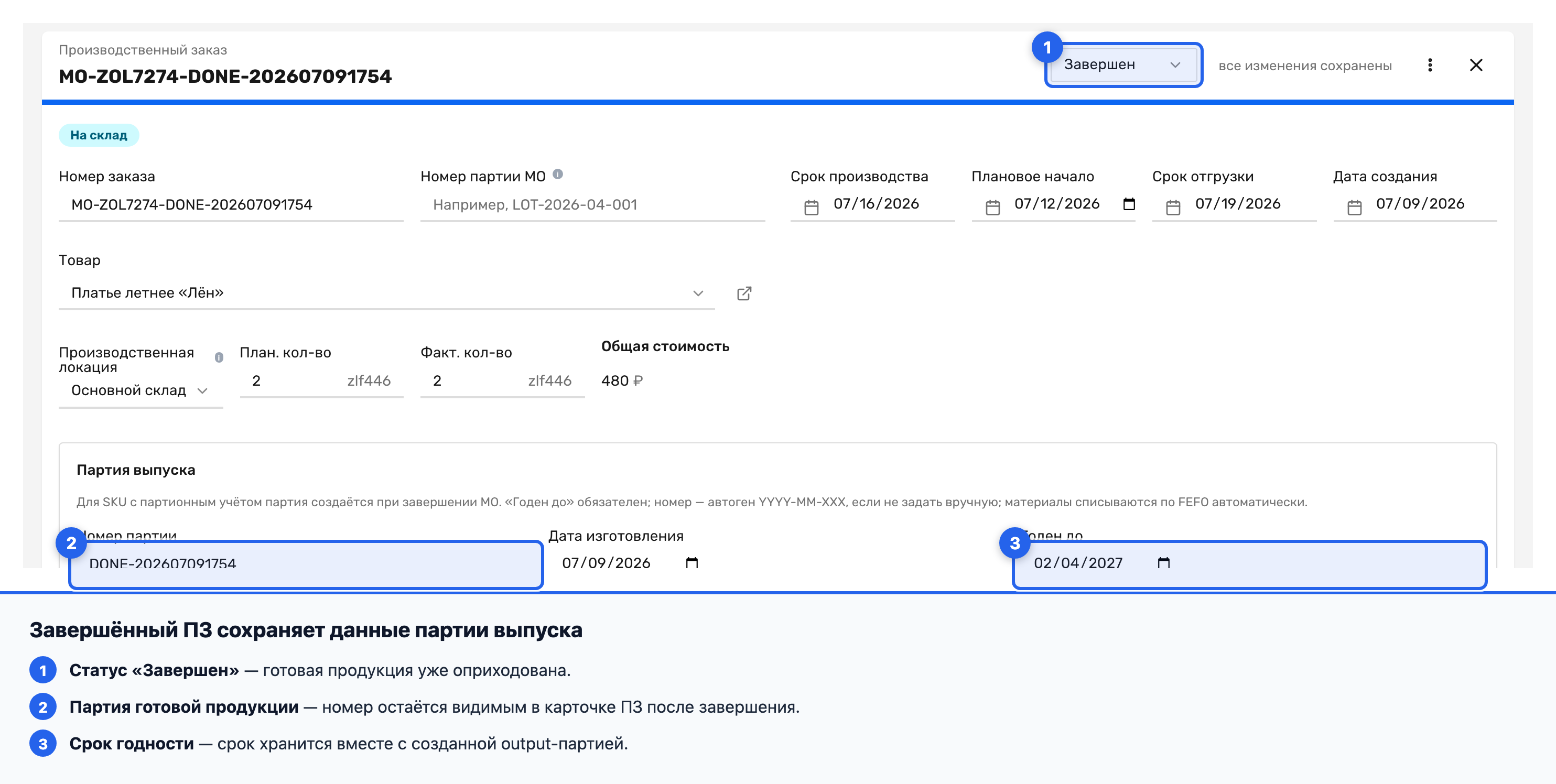Open the Основной склад location dropdown
The height and width of the screenshot is (784, 1556).
pyautogui.click(x=141, y=391)
